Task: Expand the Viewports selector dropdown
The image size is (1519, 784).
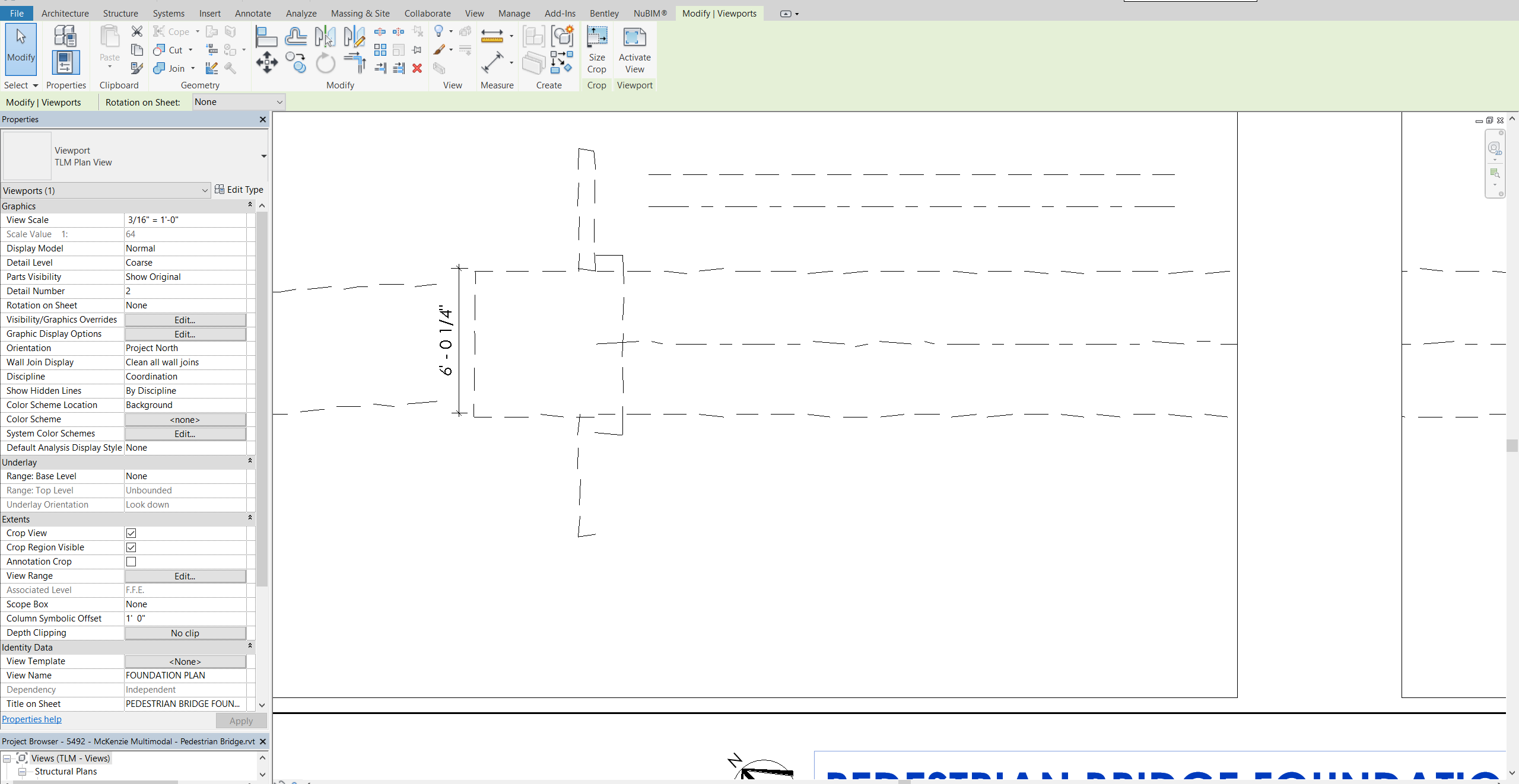Action: tap(205, 190)
